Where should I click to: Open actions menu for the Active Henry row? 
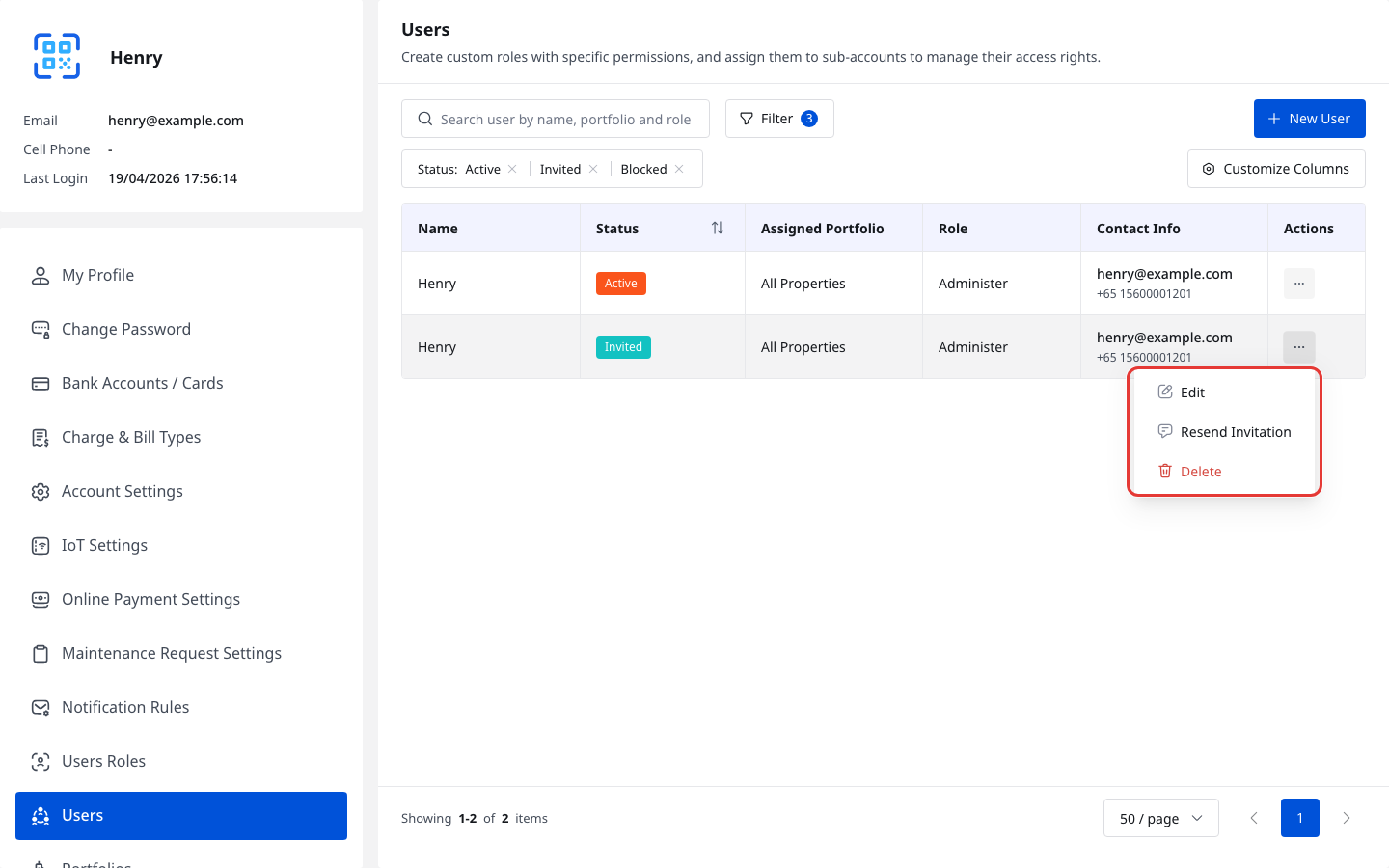pos(1299,284)
